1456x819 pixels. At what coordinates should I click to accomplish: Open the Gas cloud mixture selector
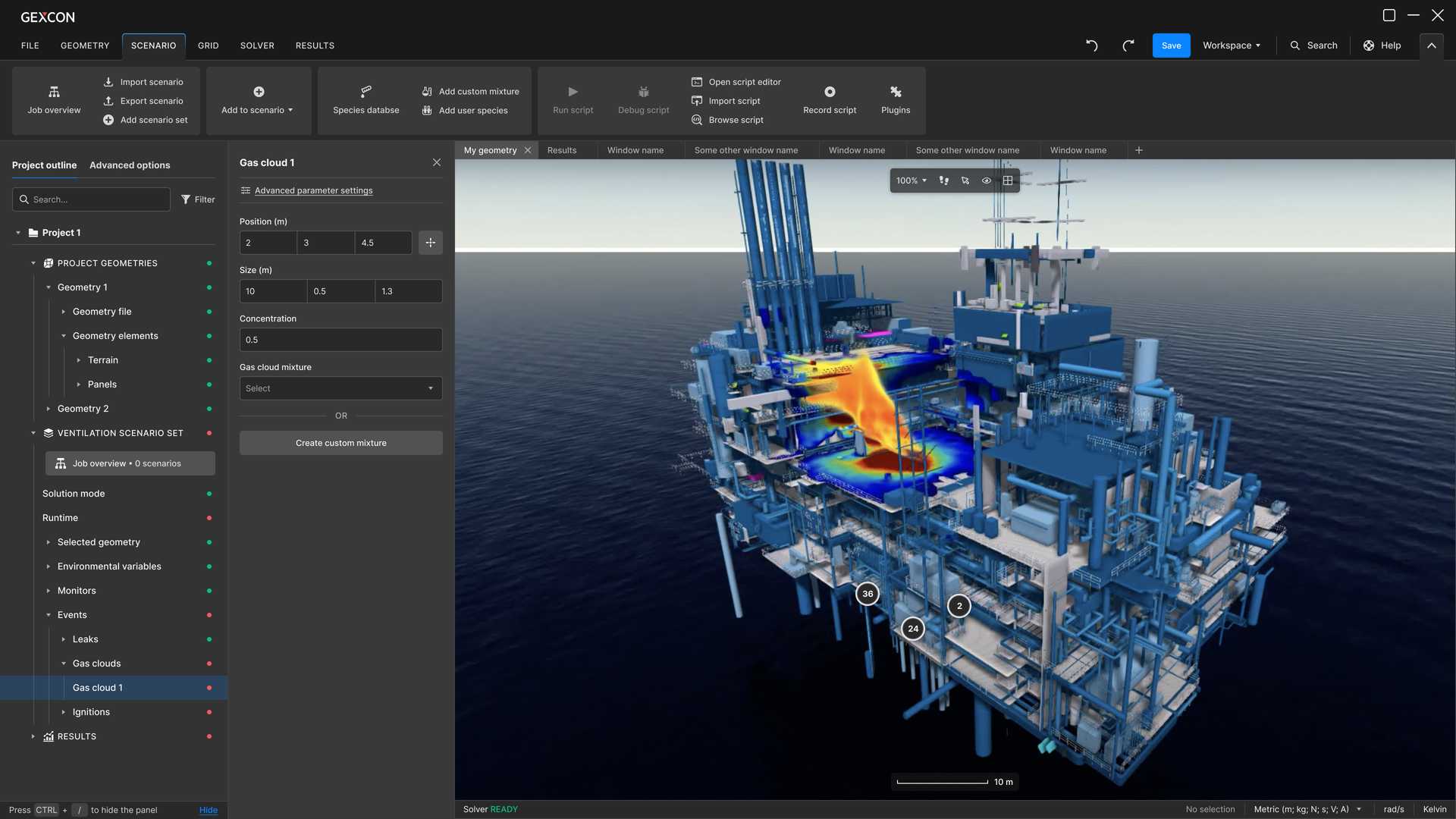point(340,388)
